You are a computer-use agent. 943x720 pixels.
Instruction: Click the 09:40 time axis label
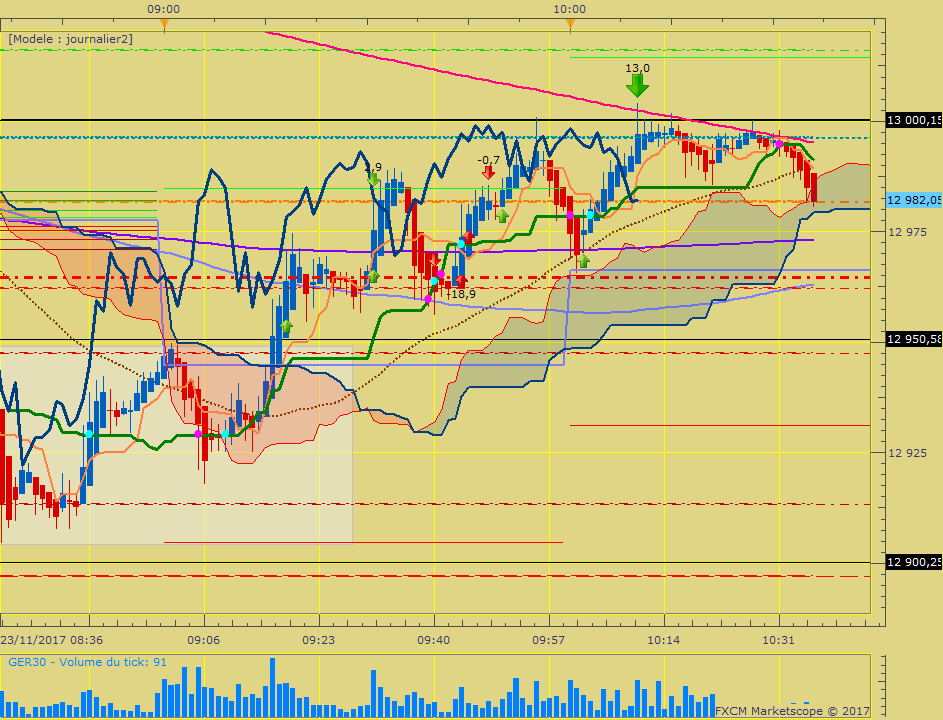[x=433, y=640]
